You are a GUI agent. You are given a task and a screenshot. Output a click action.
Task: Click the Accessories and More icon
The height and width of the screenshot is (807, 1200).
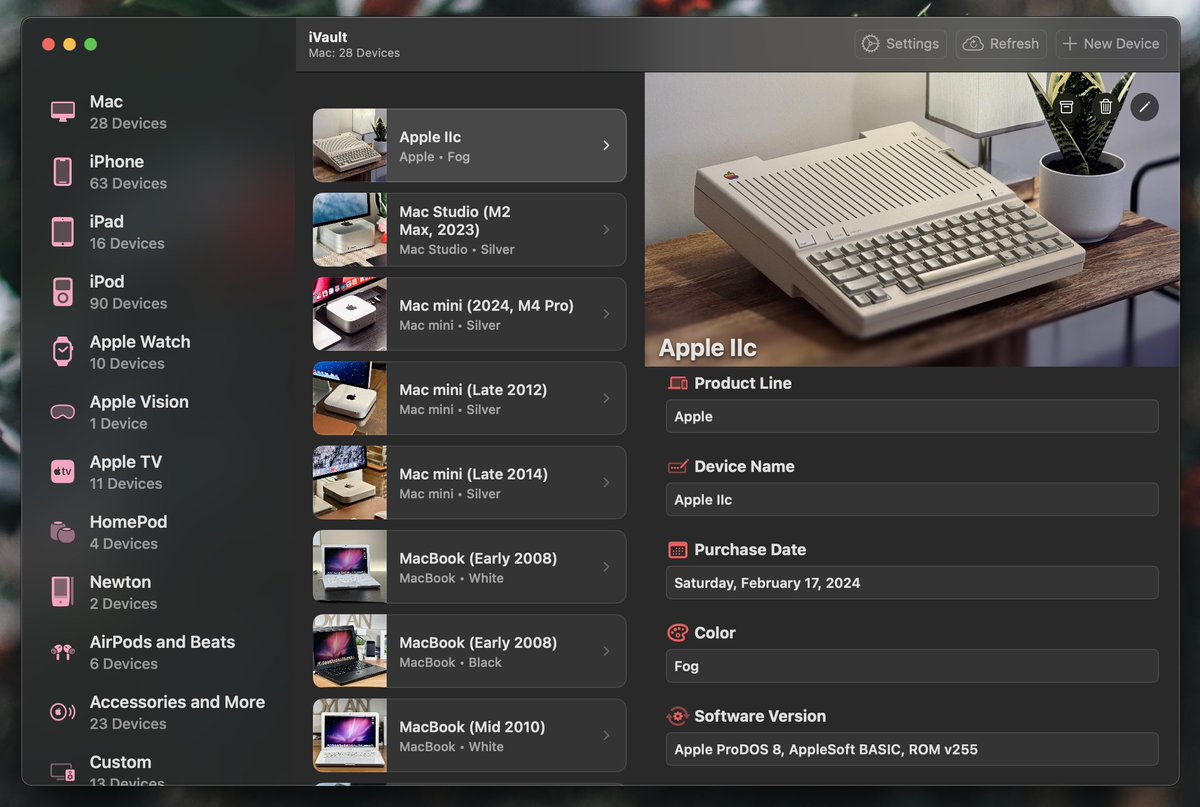[x=63, y=712]
